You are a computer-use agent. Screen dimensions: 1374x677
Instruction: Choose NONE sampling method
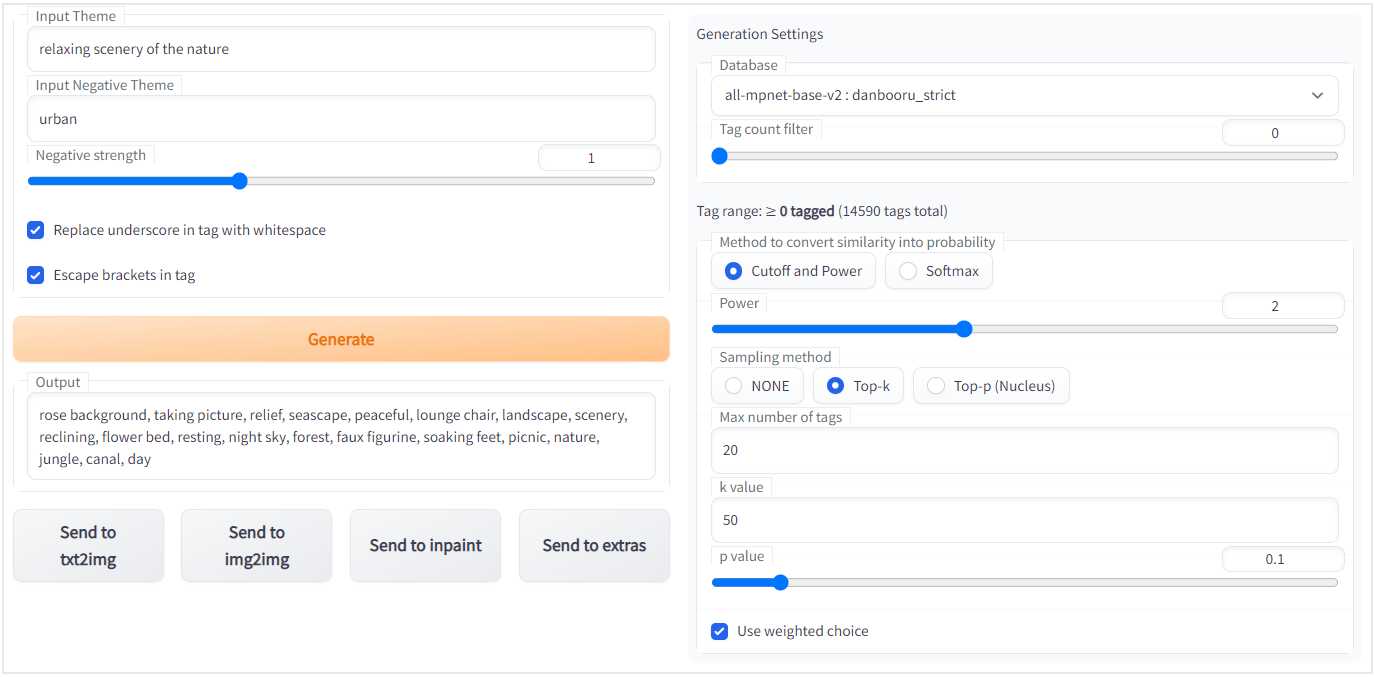(x=734, y=386)
